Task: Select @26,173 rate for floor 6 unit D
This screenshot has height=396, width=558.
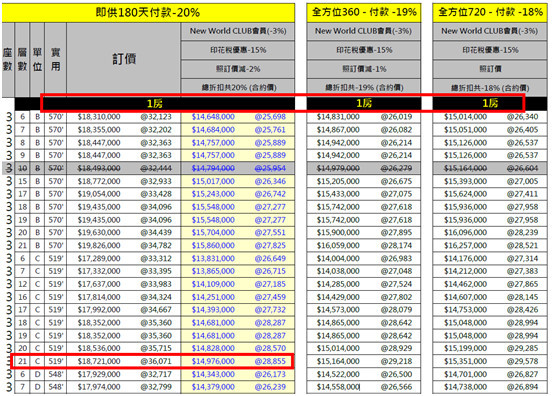Action: click(270, 374)
